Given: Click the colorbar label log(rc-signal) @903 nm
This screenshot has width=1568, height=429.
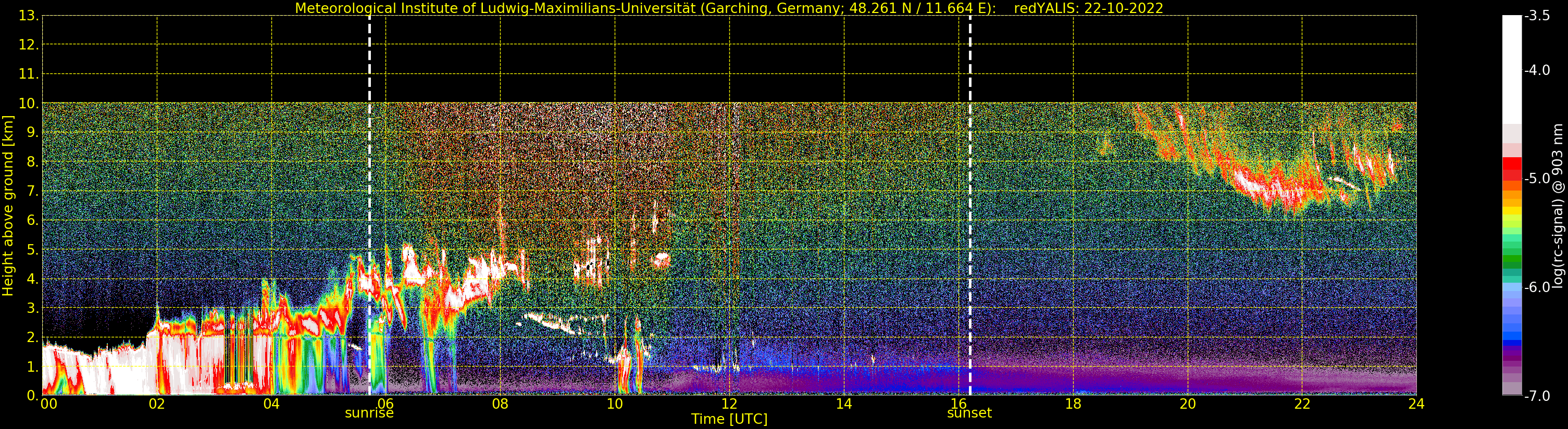Looking at the screenshot, I should (1558, 206).
